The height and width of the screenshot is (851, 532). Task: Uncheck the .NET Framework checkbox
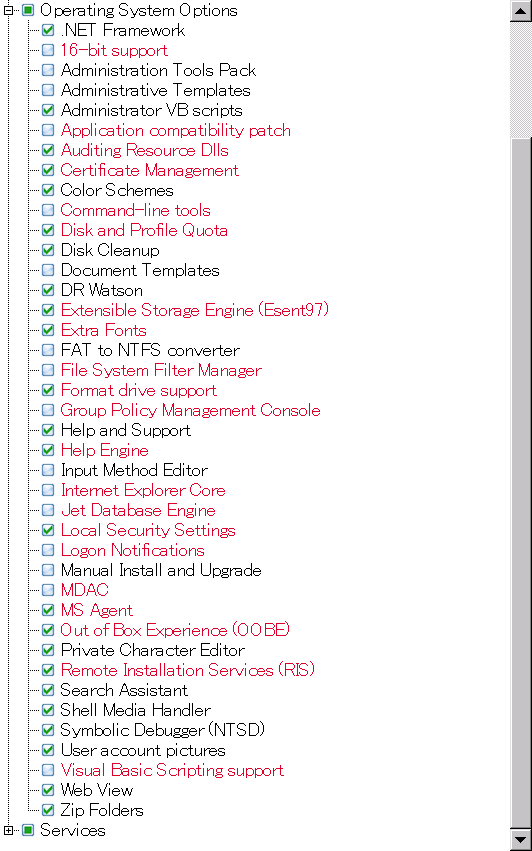point(48,30)
